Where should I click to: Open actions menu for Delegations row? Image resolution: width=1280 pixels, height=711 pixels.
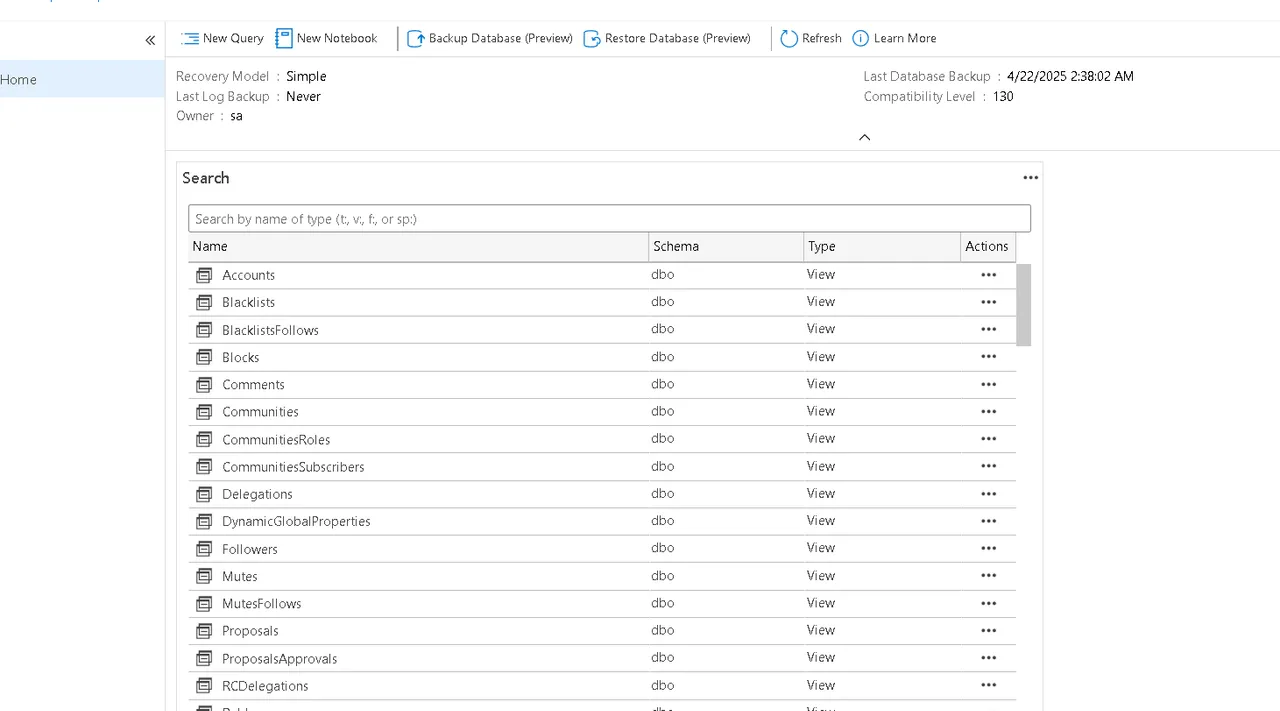989,493
